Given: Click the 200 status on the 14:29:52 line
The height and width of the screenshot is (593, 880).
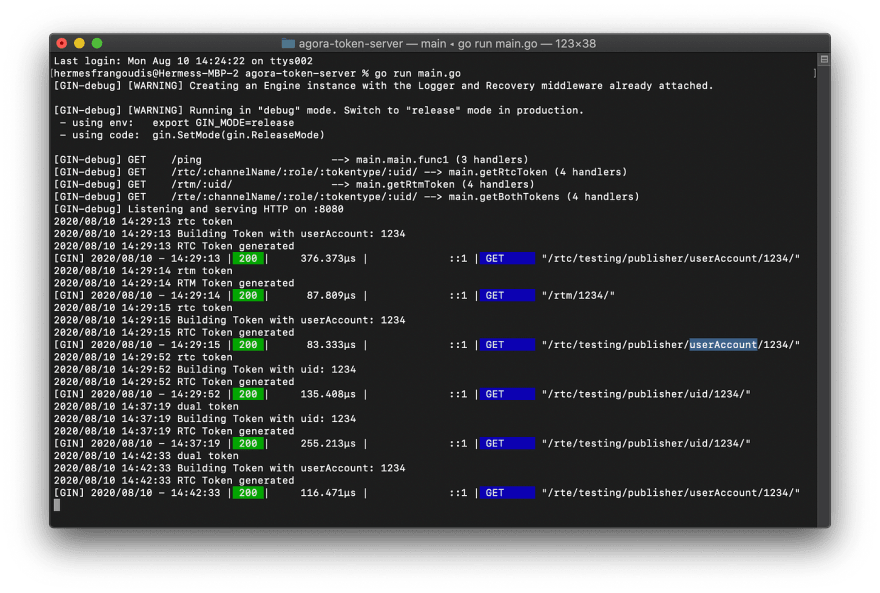Looking at the screenshot, I should click(x=248, y=394).
